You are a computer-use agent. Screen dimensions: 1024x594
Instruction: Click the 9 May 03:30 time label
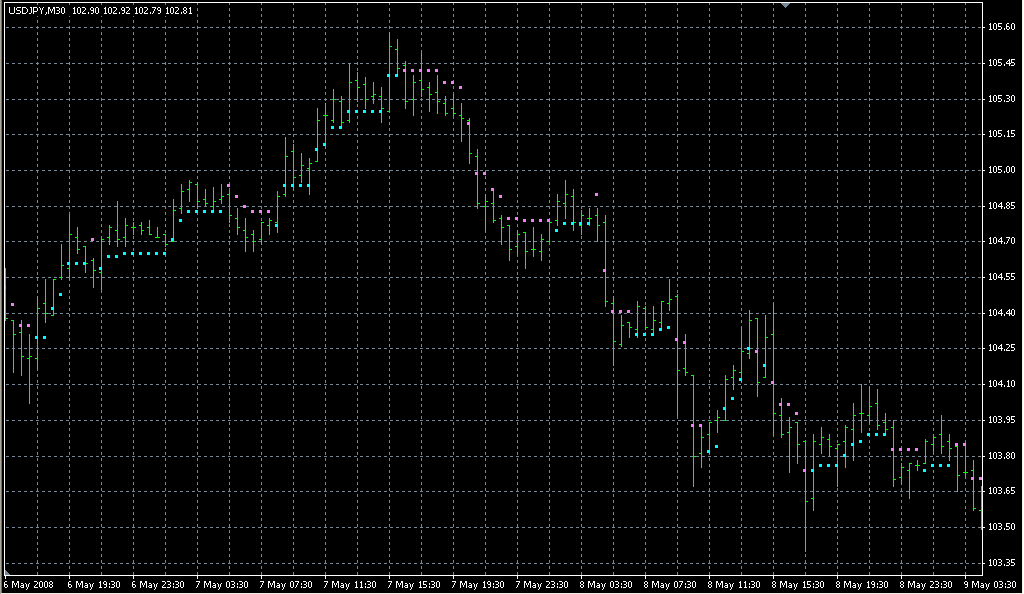(990, 584)
